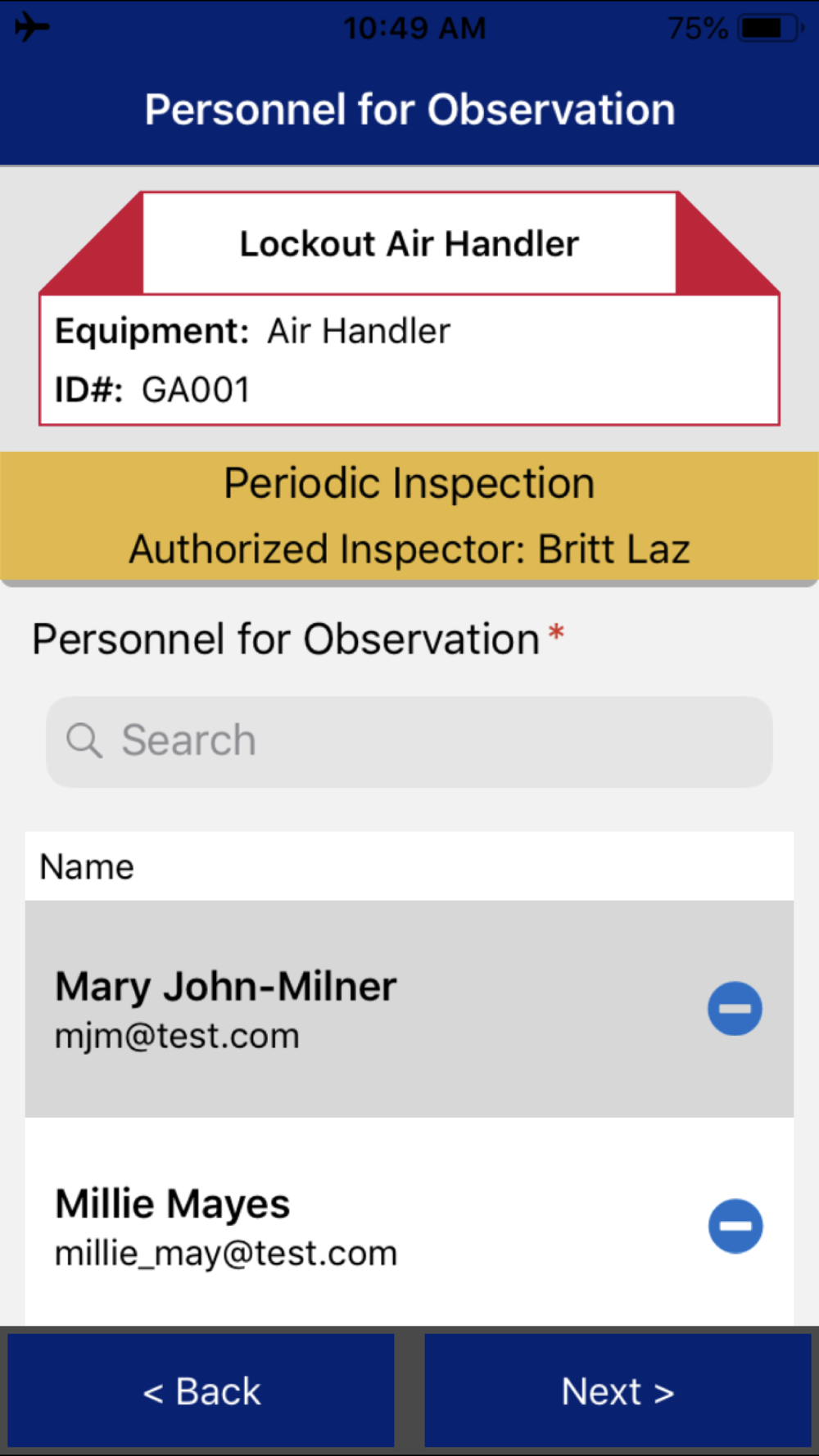The image size is (819, 1456).
Task: Tap the airplane mode status icon
Action: point(32,27)
